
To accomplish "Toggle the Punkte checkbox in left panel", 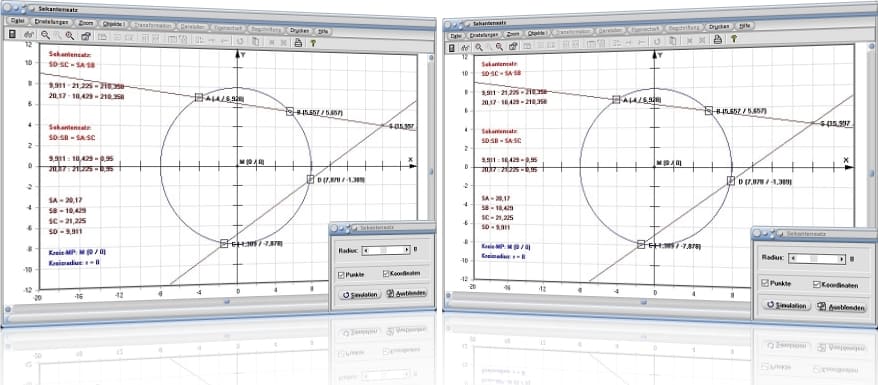I will pyautogui.click(x=341, y=275).
